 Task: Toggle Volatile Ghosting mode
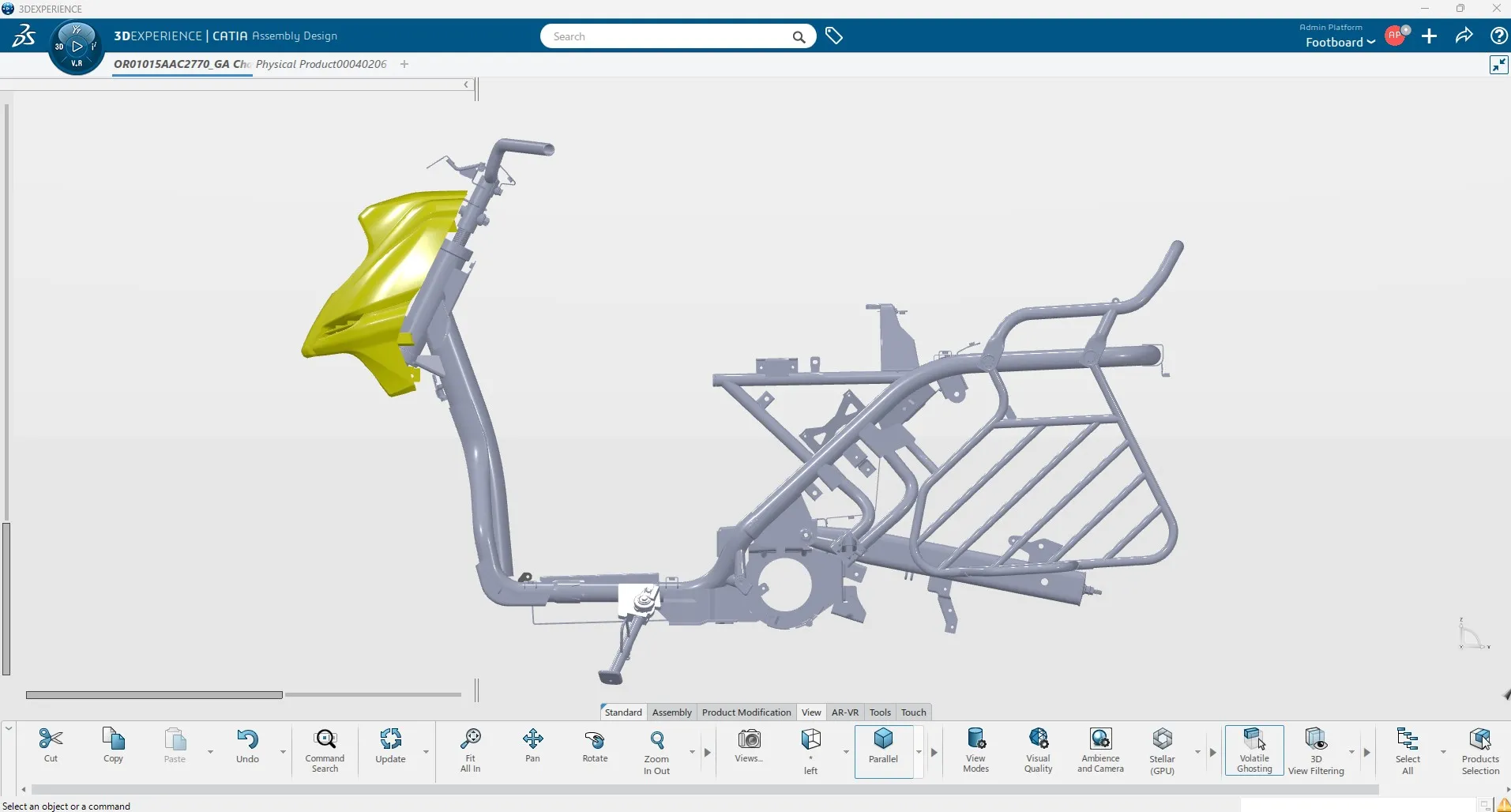click(1254, 749)
